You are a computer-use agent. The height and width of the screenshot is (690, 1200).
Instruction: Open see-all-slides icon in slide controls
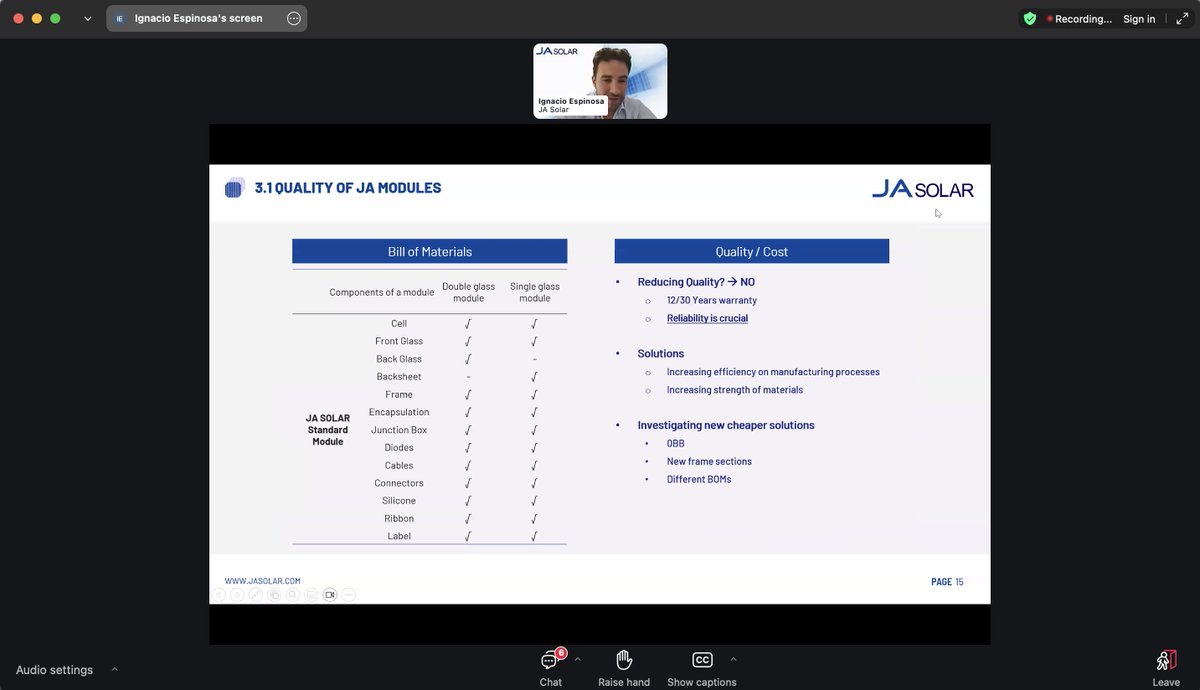(274, 594)
